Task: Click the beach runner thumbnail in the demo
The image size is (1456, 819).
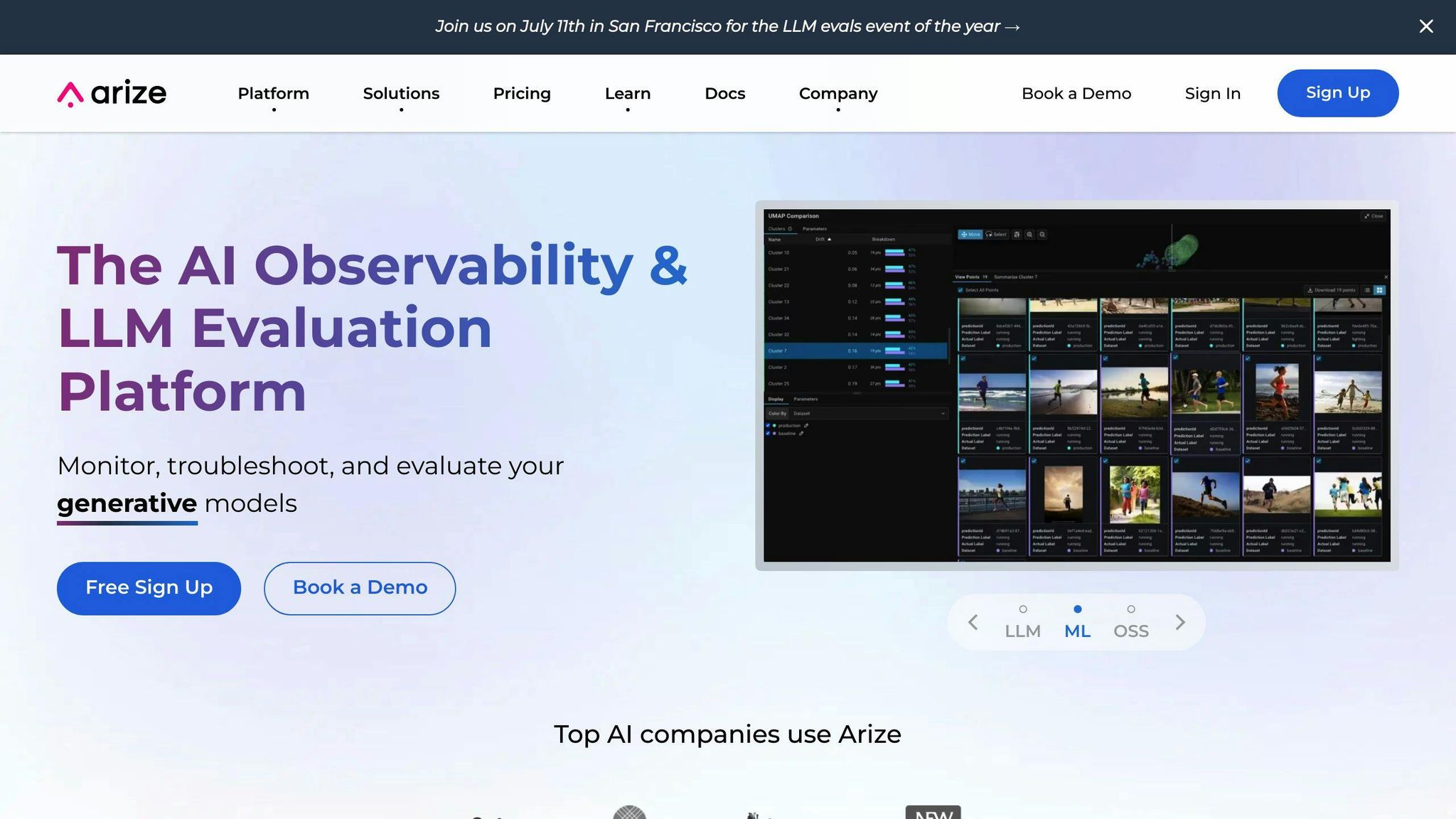Action: click(992, 391)
